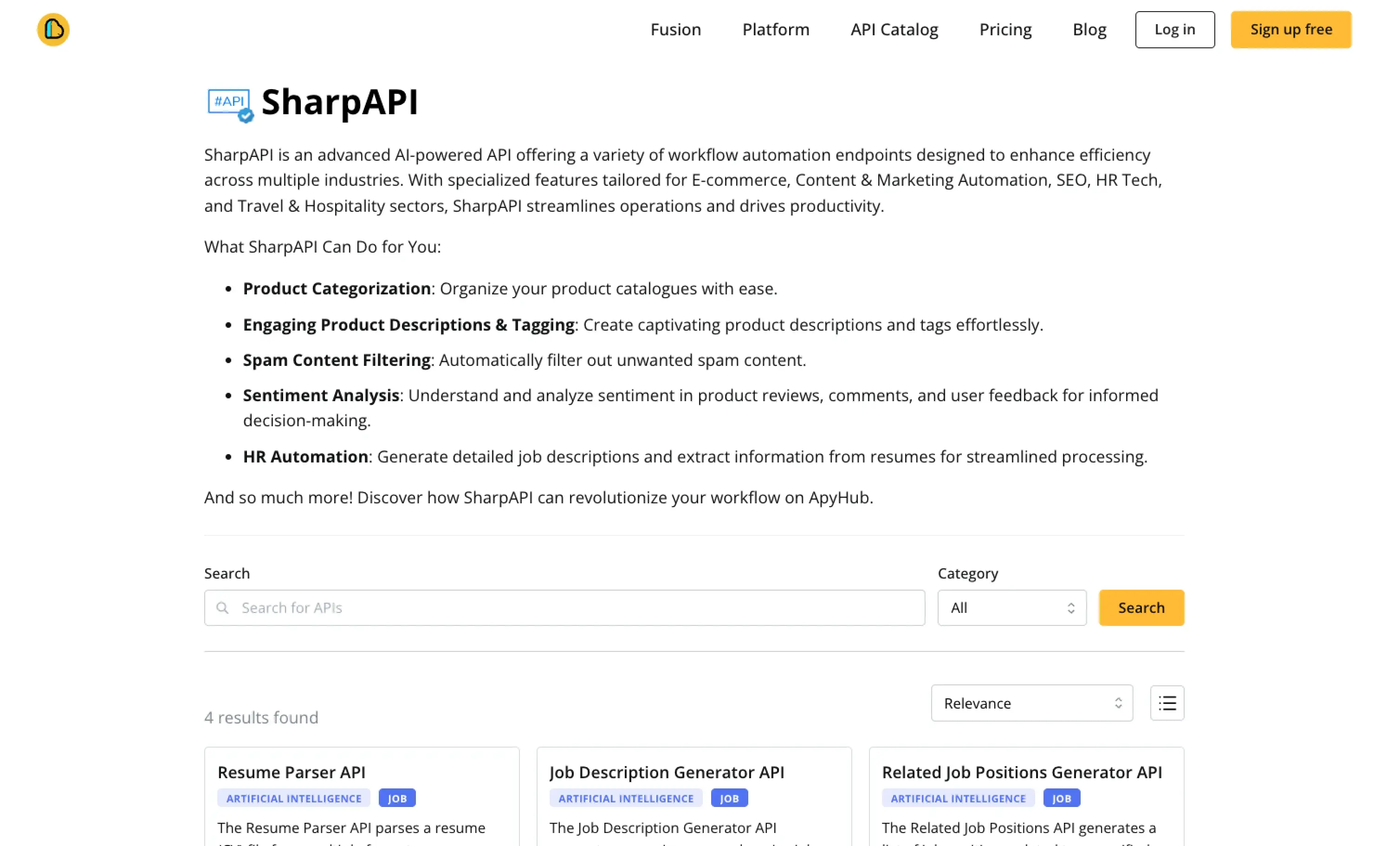Visit the Blog link

click(x=1089, y=30)
